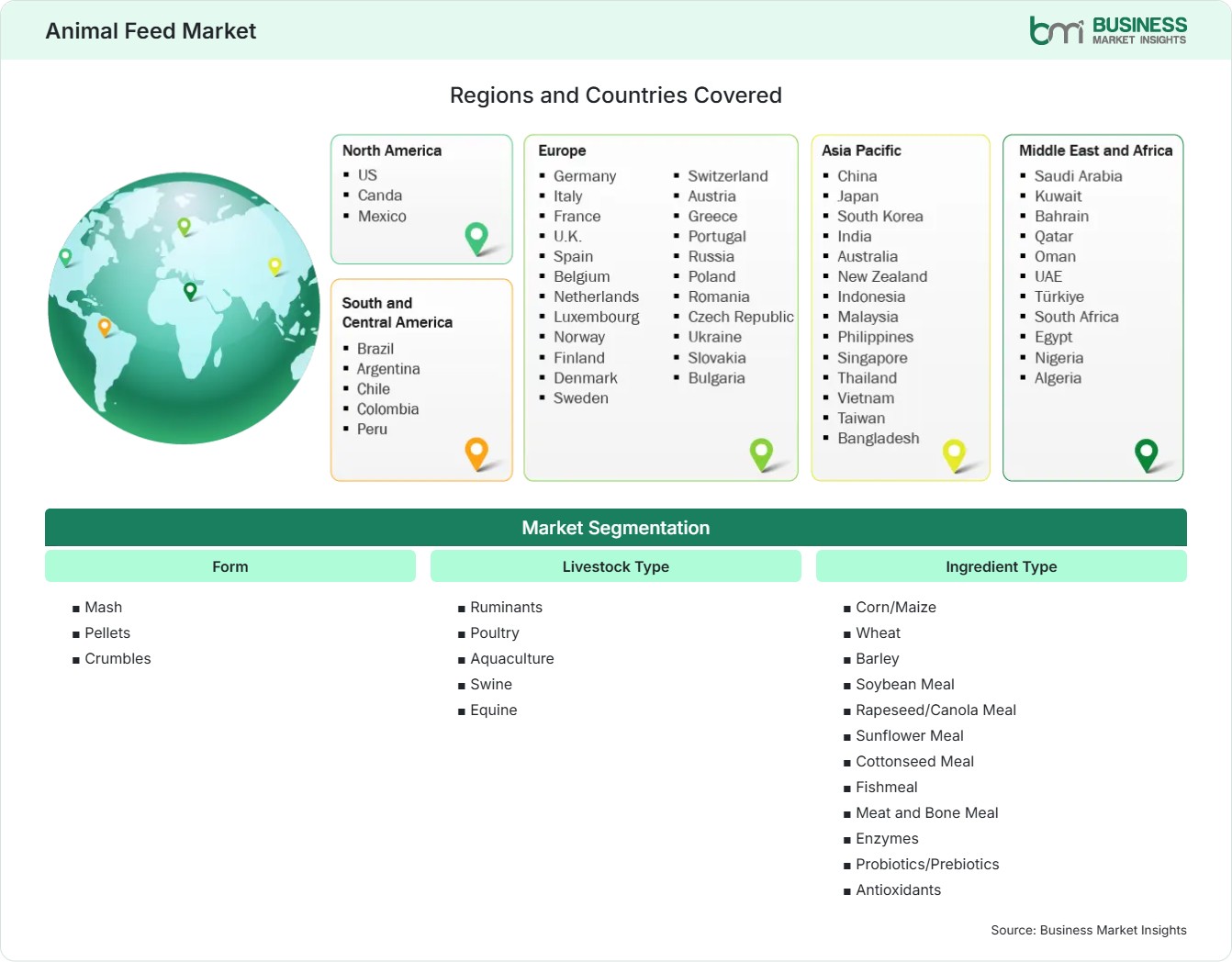The height and width of the screenshot is (962, 1232).
Task: Click Argentina in the country list
Action: coord(388,369)
